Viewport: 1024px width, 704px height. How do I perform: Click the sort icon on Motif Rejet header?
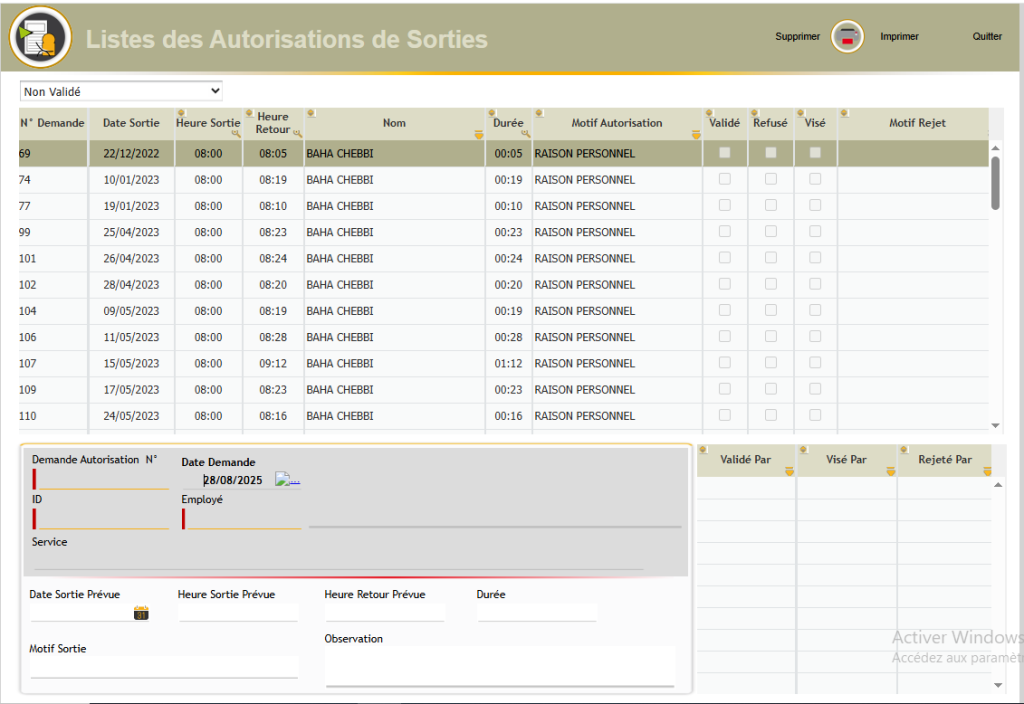[x=844, y=114]
